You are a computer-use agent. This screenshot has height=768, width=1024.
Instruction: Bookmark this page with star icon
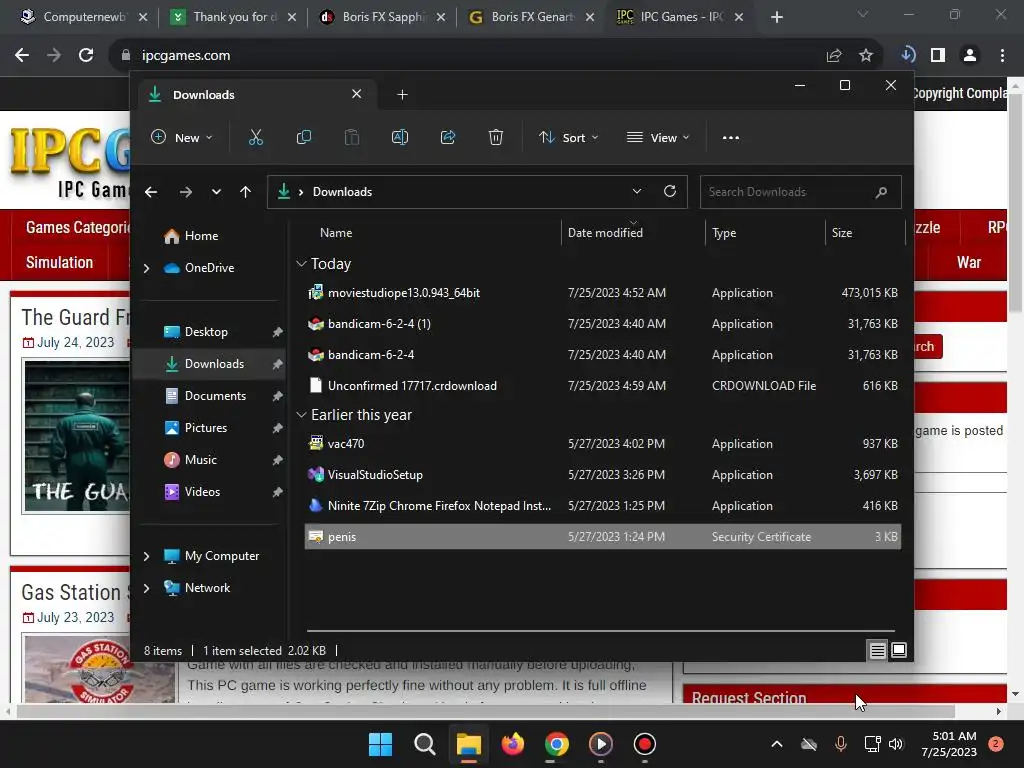(866, 56)
